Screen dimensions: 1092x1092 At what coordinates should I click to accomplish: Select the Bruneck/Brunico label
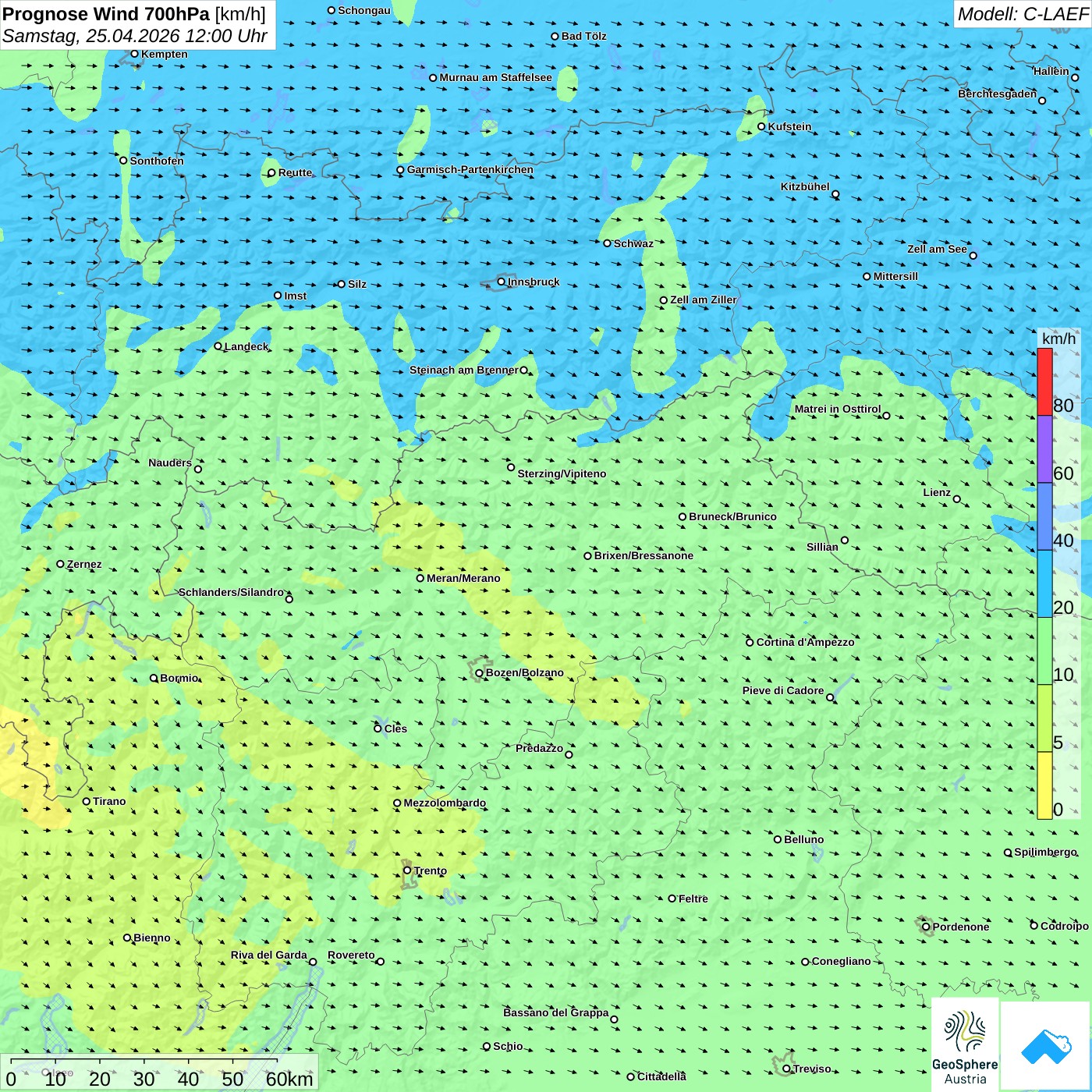(732, 516)
